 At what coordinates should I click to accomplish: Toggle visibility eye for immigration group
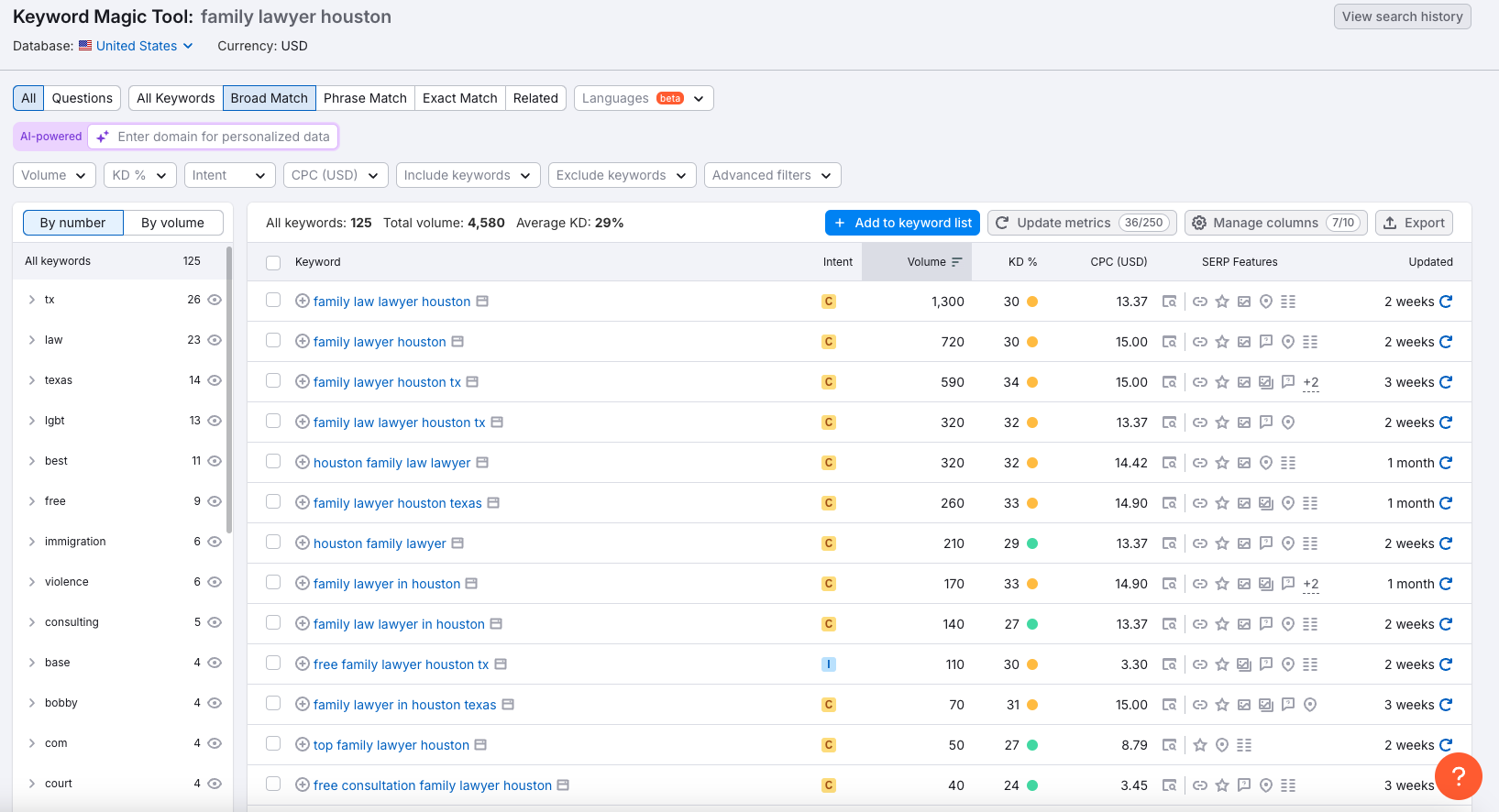tap(215, 542)
